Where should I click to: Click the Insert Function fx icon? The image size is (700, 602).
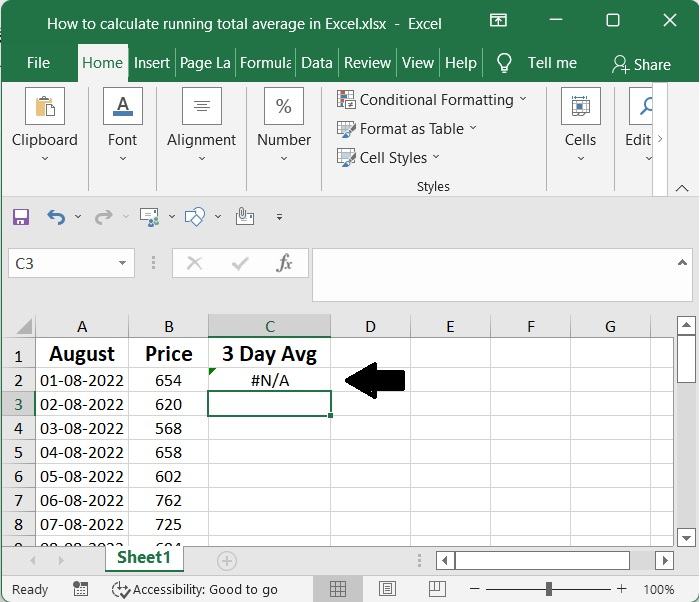click(285, 263)
